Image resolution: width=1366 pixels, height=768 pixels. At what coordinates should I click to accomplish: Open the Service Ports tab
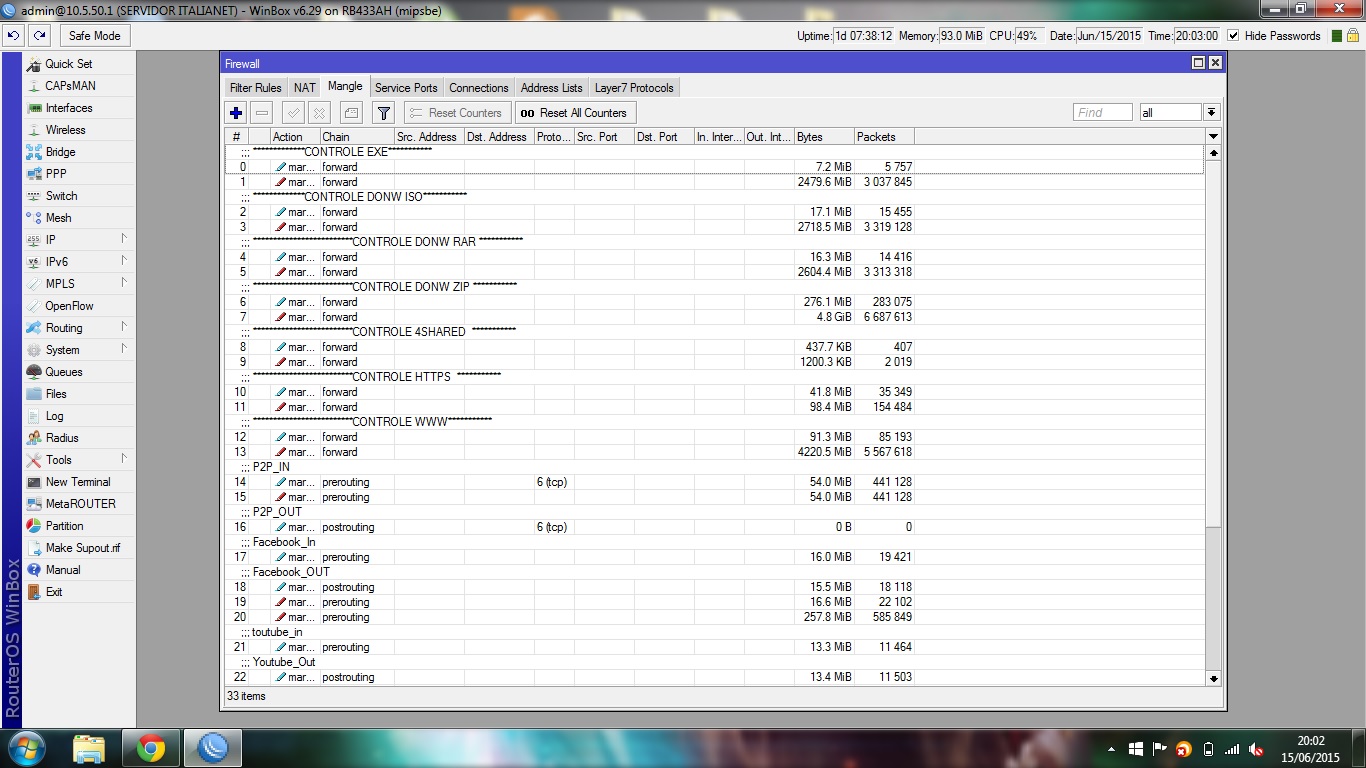[x=406, y=88]
